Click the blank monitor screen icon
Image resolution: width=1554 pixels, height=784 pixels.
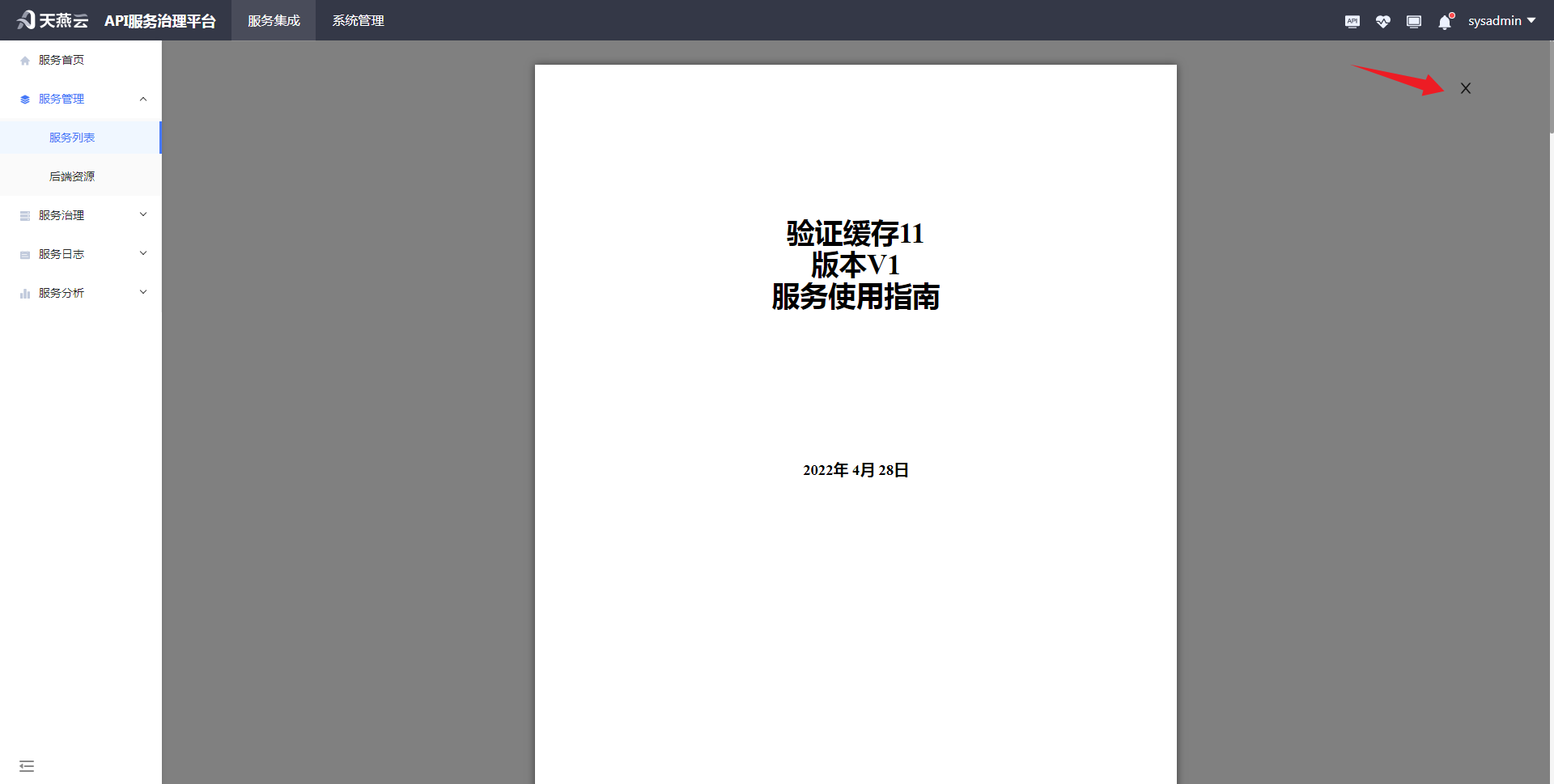pos(1413,21)
